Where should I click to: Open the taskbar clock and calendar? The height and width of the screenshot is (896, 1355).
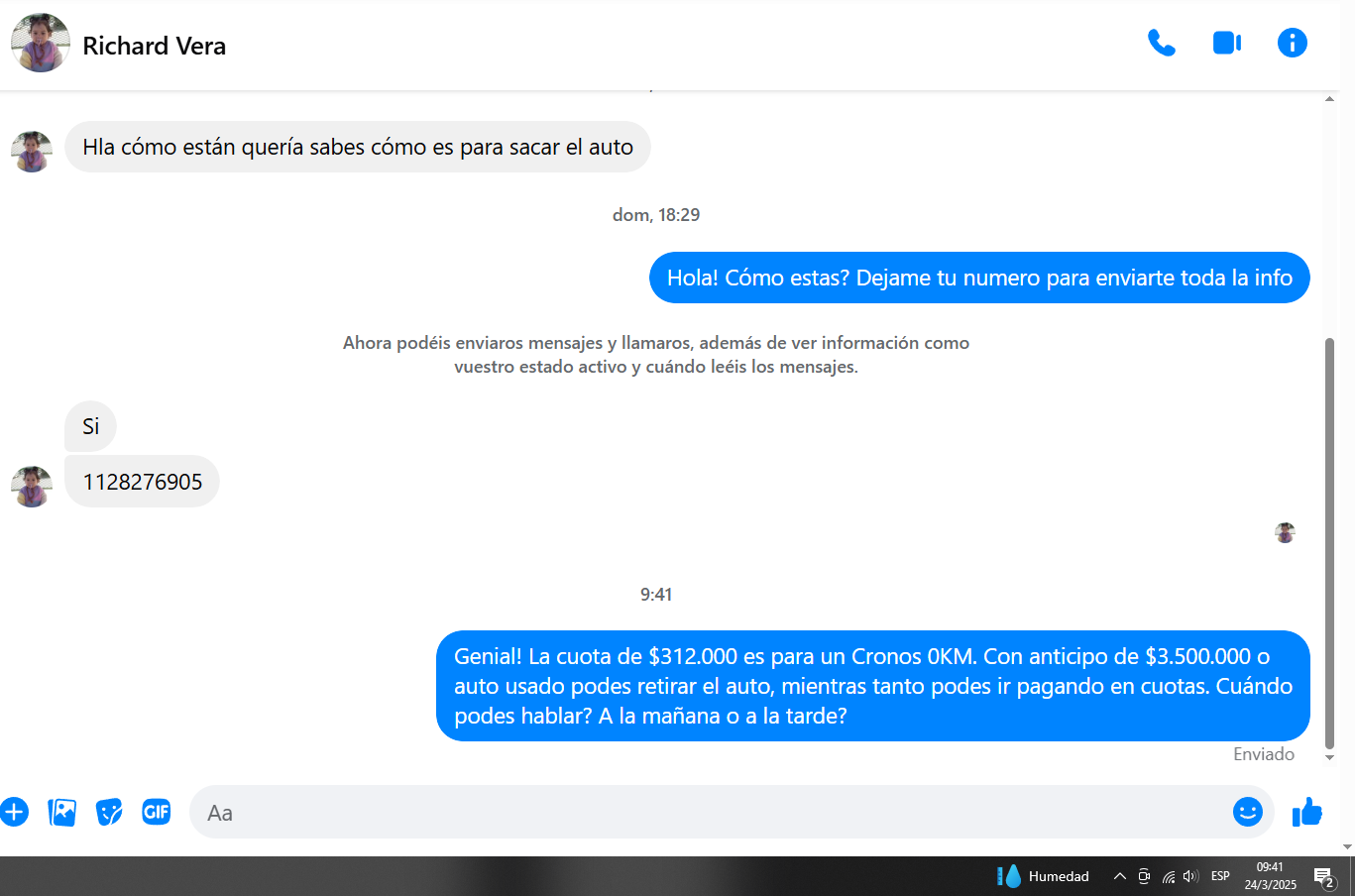1271,876
